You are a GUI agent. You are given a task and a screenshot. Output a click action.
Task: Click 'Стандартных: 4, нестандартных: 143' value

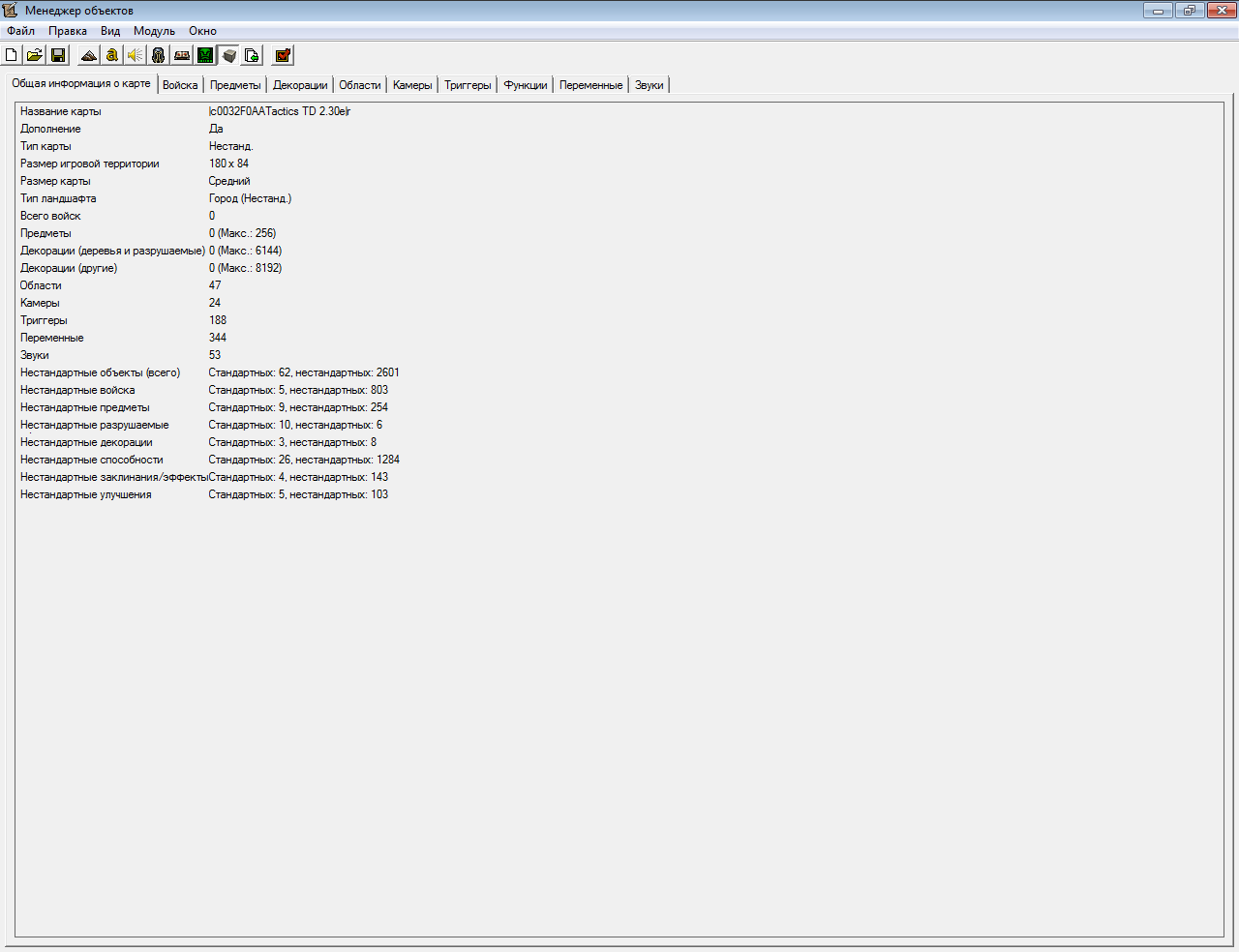tap(298, 477)
